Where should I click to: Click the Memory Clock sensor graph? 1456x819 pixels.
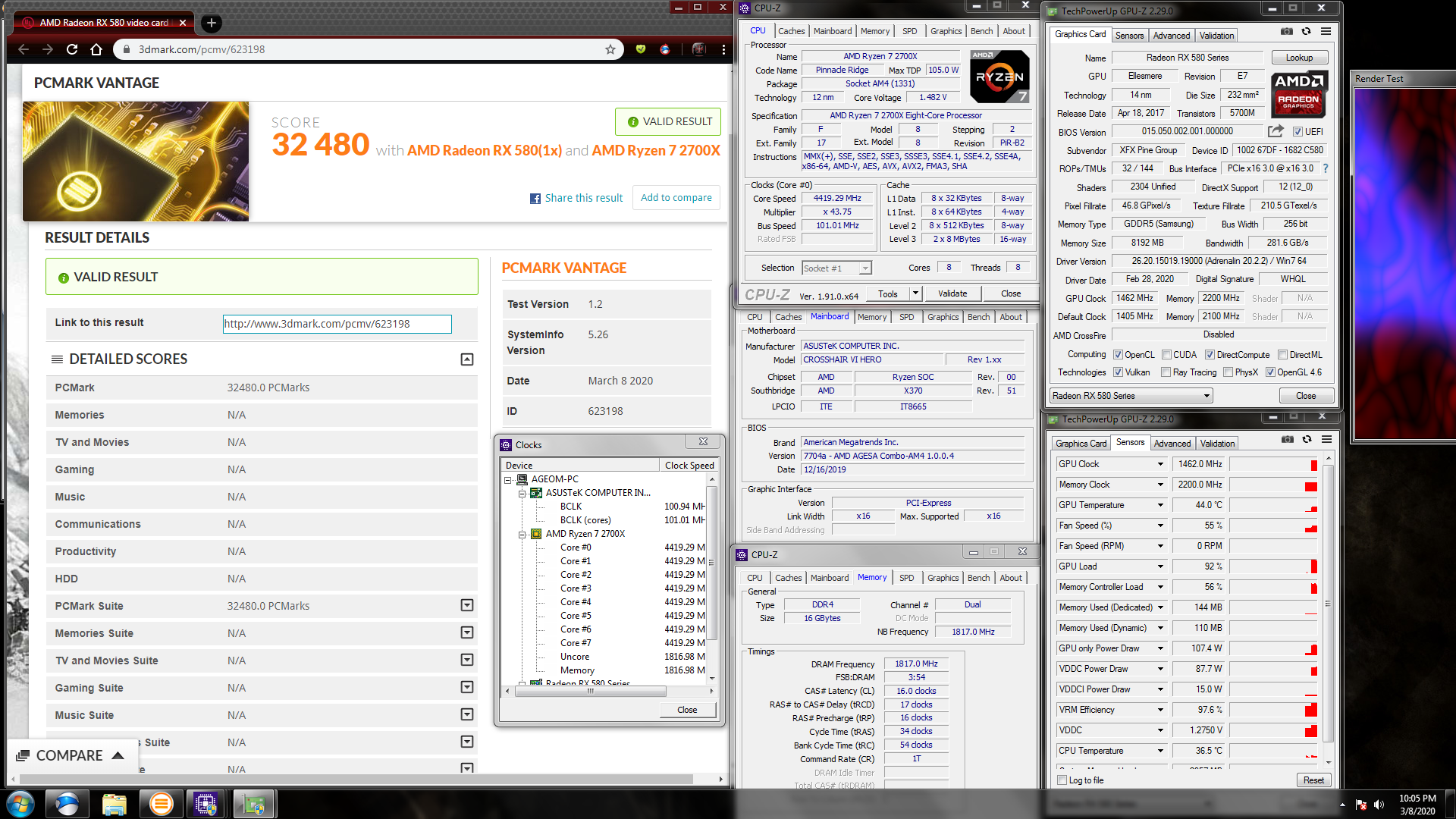(1274, 485)
